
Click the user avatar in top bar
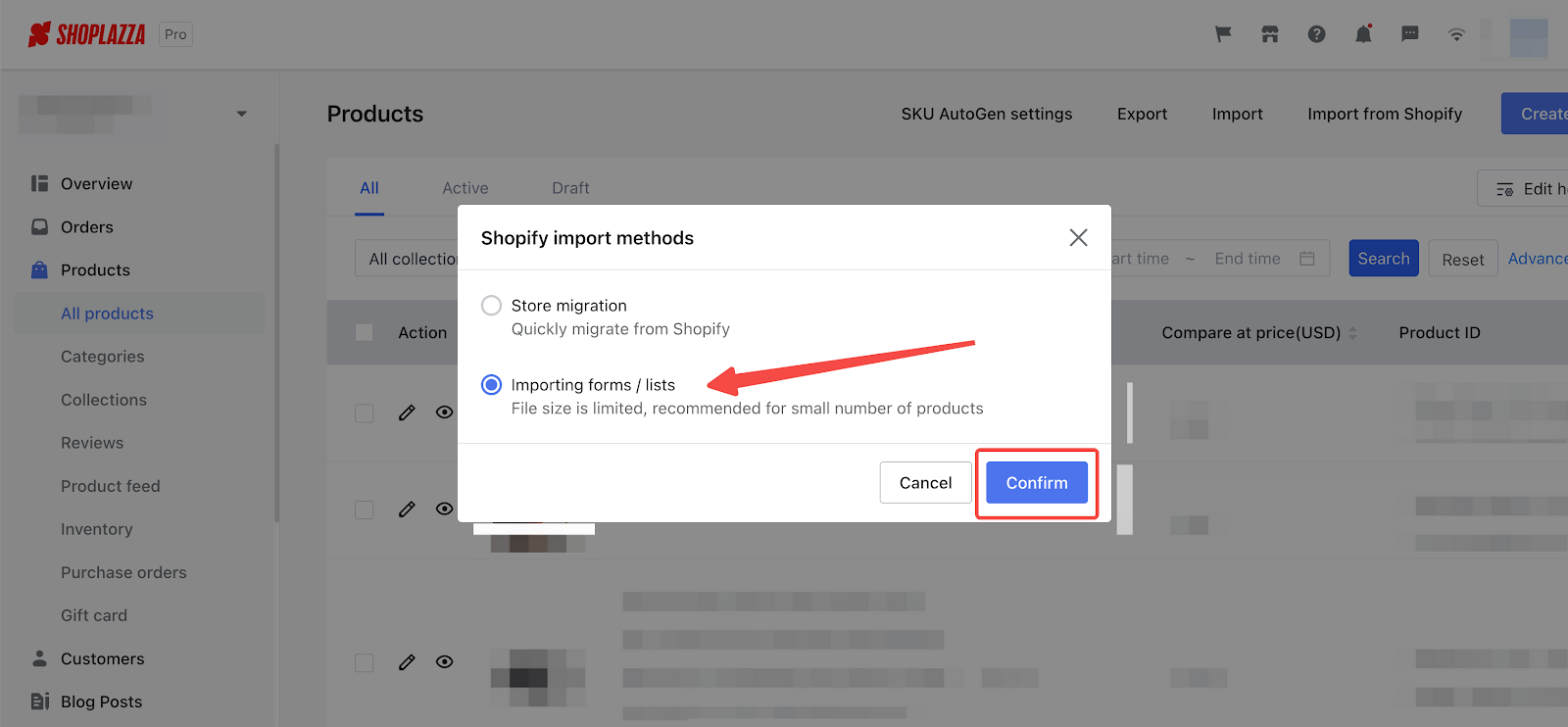click(1529, 38)
